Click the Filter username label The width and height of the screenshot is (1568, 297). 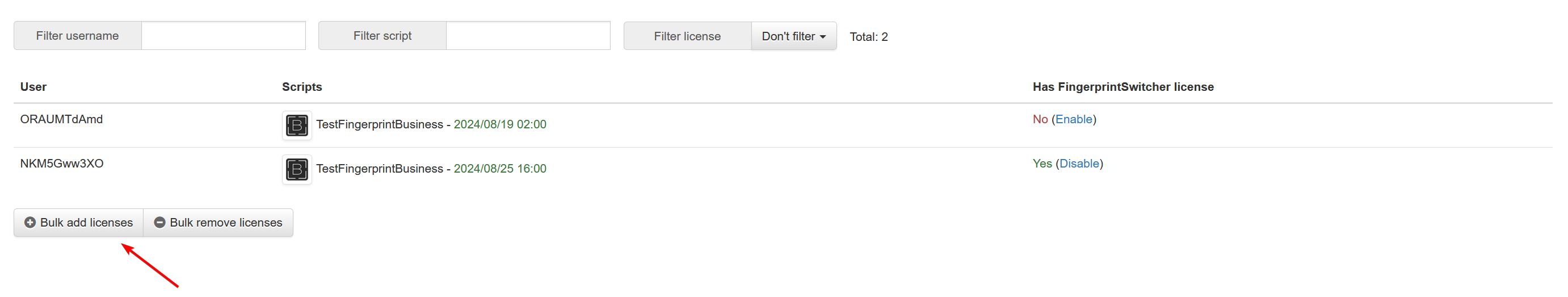pos(77,36)
